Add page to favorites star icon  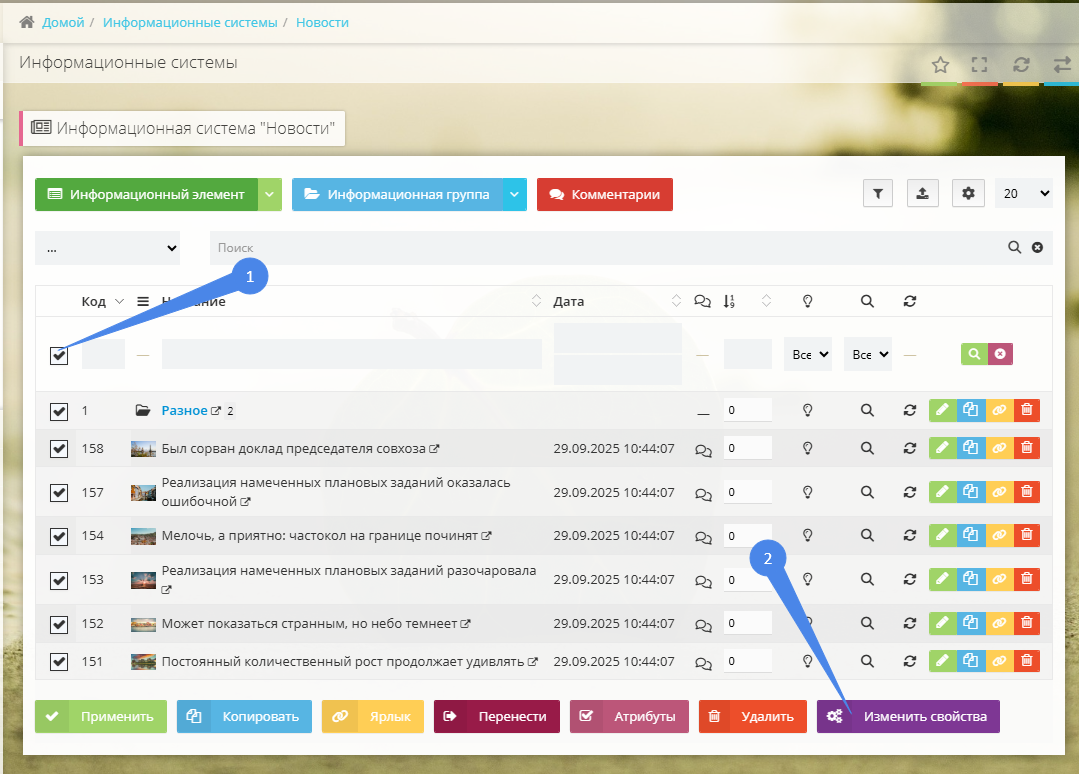coord(940,65)
